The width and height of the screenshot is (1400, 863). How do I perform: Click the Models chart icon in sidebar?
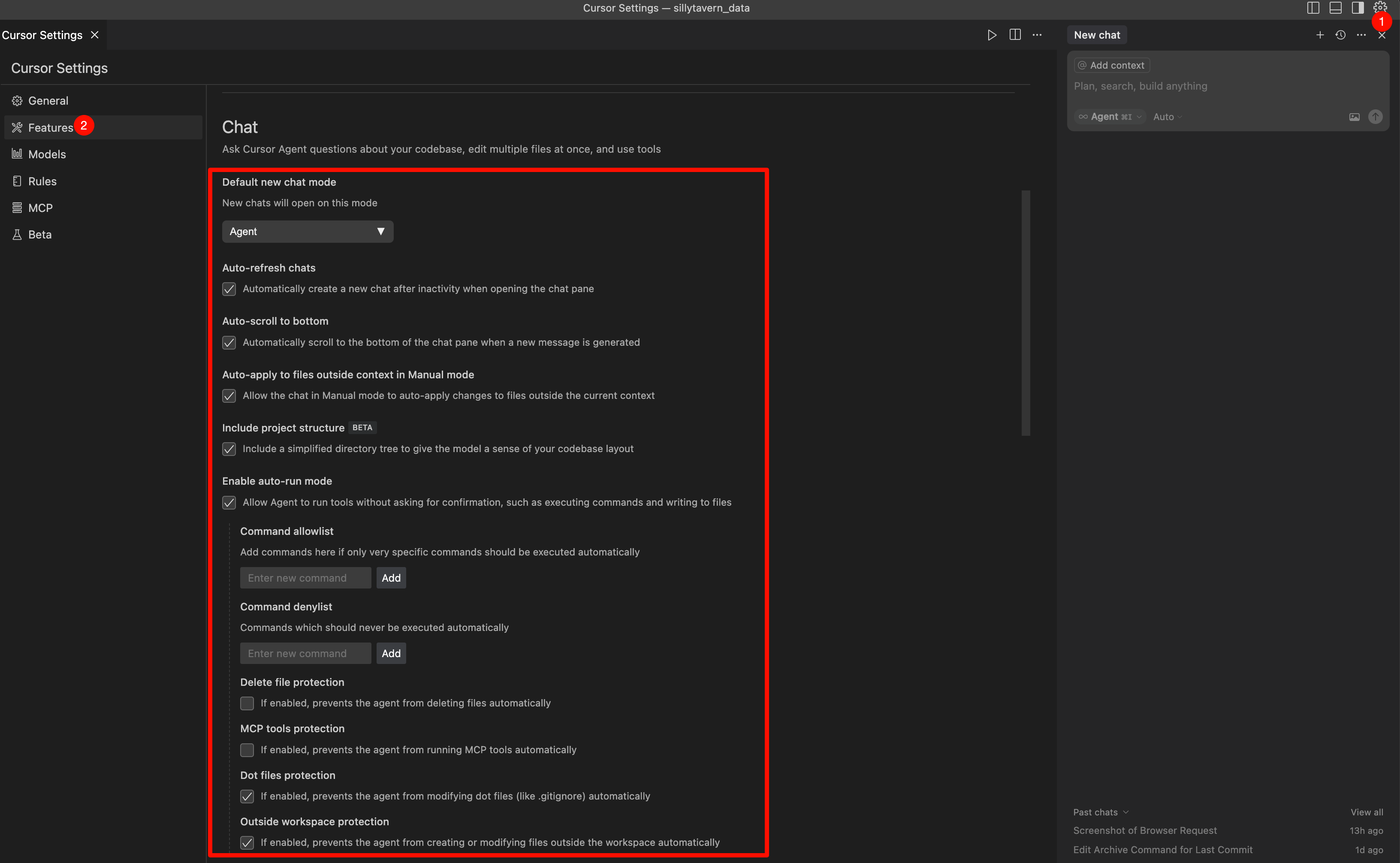pyautogui.click(x=17, y=154)
